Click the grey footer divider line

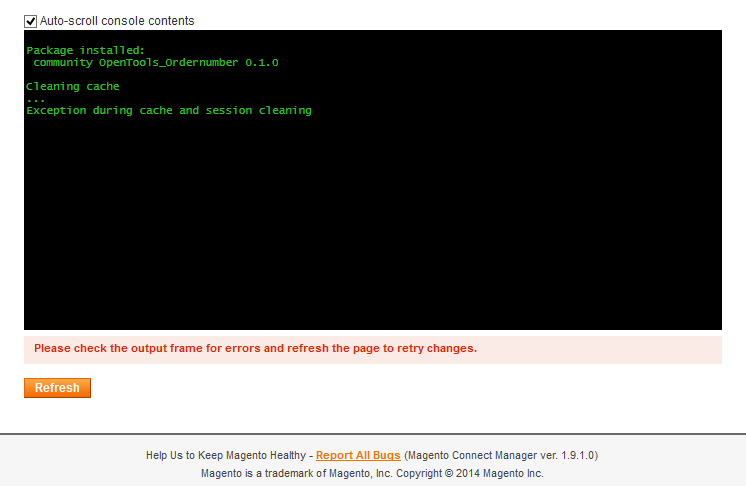[x=372, y=434]
